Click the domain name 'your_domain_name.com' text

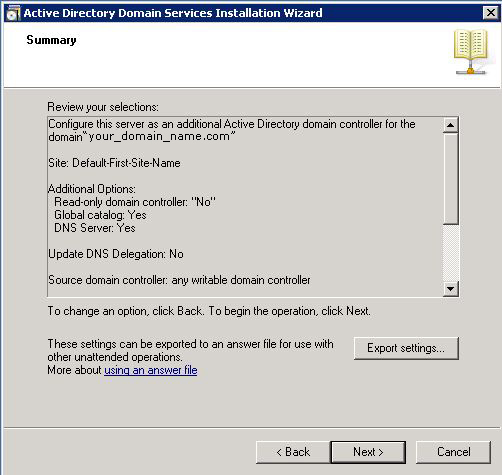click(159, 137)
